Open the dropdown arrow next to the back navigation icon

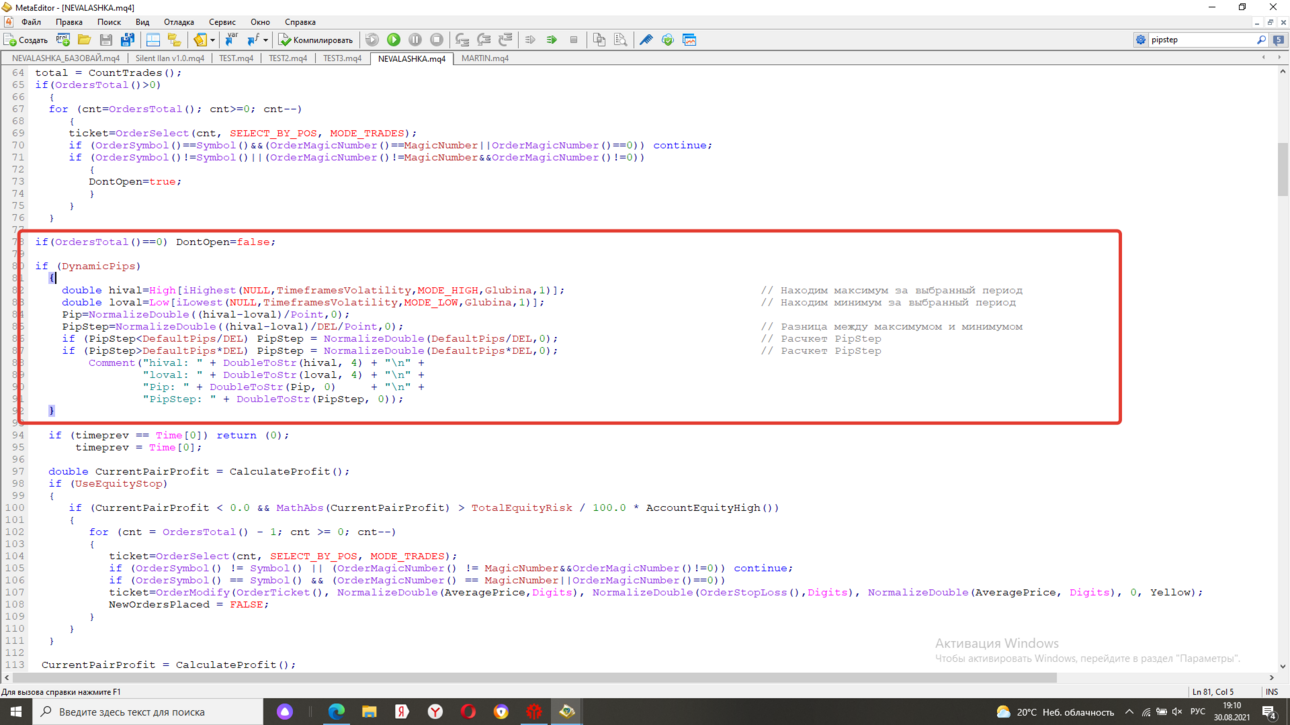point(213,40)
